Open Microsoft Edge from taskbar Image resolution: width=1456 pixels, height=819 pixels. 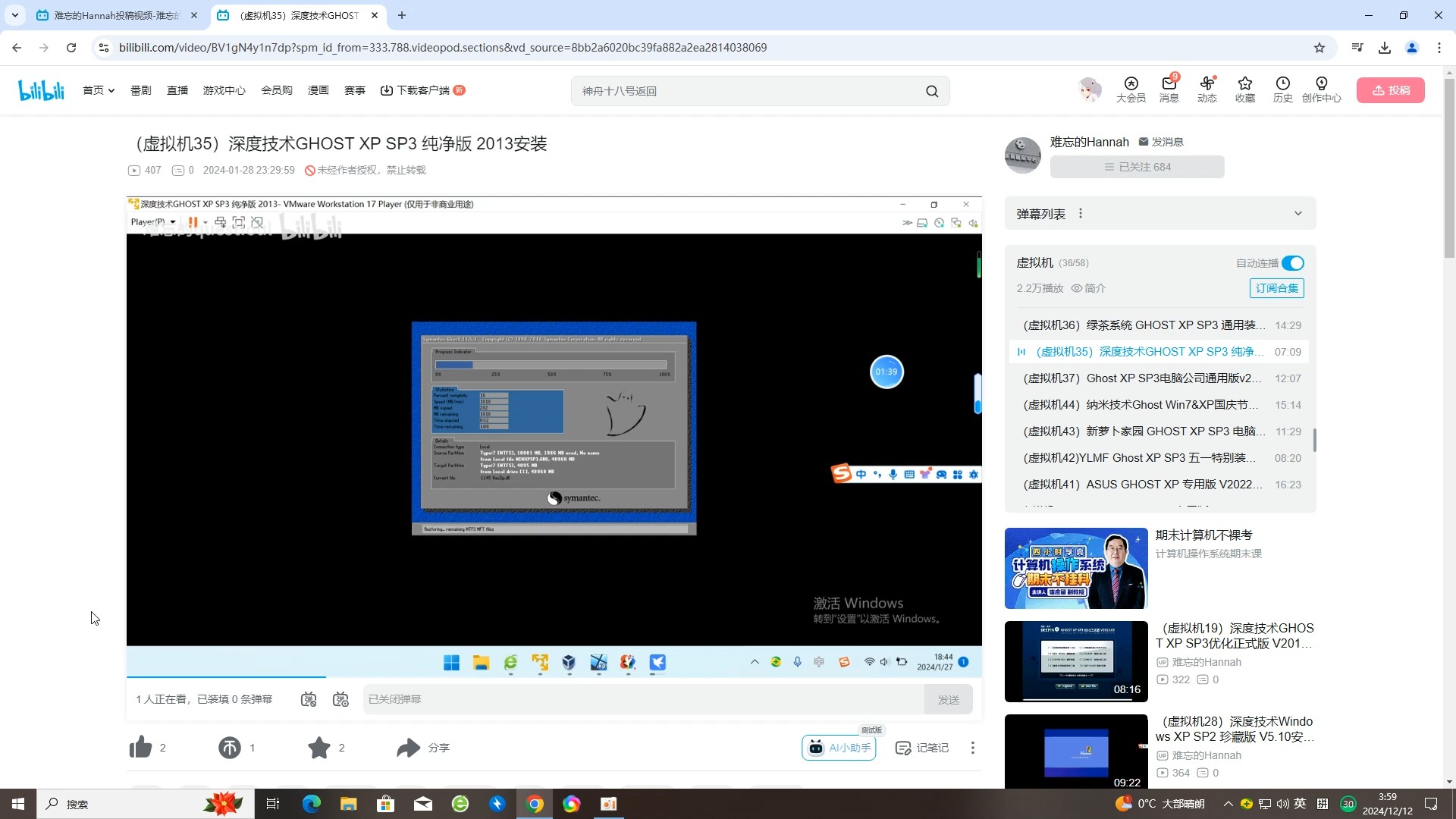312,804
